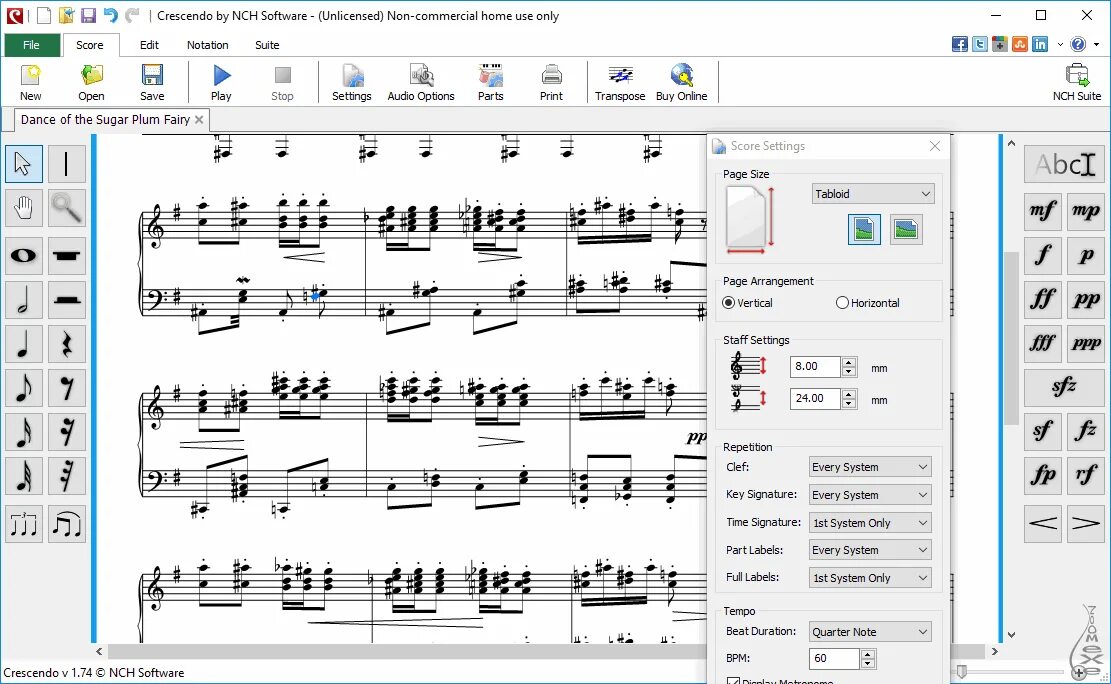
Task: Select the triplet tuplet tool
Action: tap(23, 525)
